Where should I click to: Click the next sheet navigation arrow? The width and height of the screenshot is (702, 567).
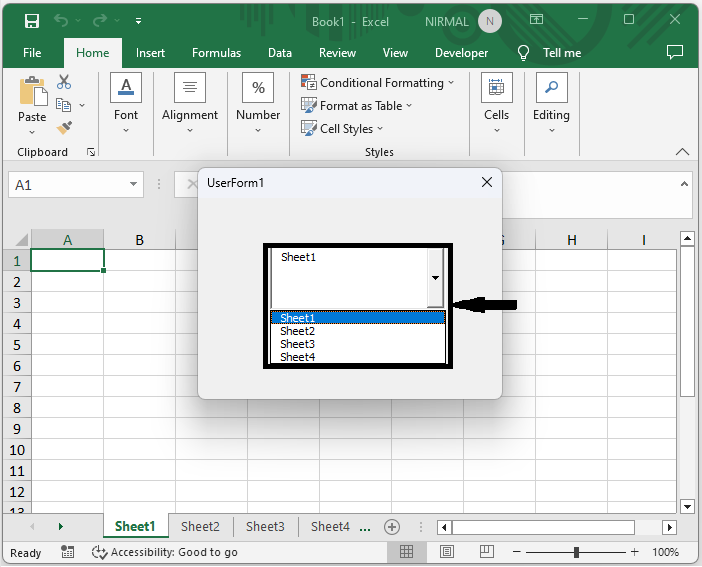[60, 526]
